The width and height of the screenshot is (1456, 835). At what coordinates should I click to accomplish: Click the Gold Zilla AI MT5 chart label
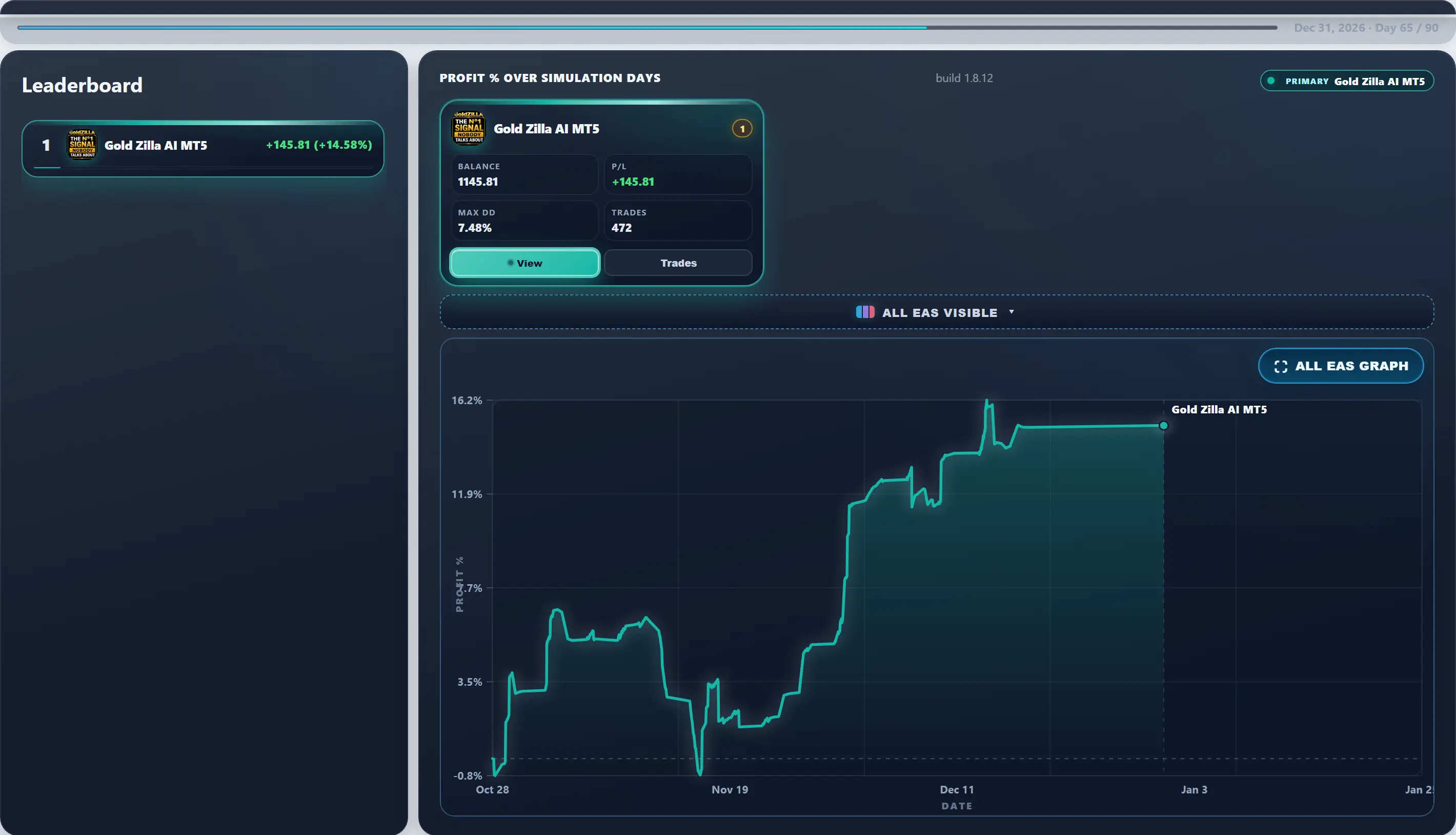1219,409
